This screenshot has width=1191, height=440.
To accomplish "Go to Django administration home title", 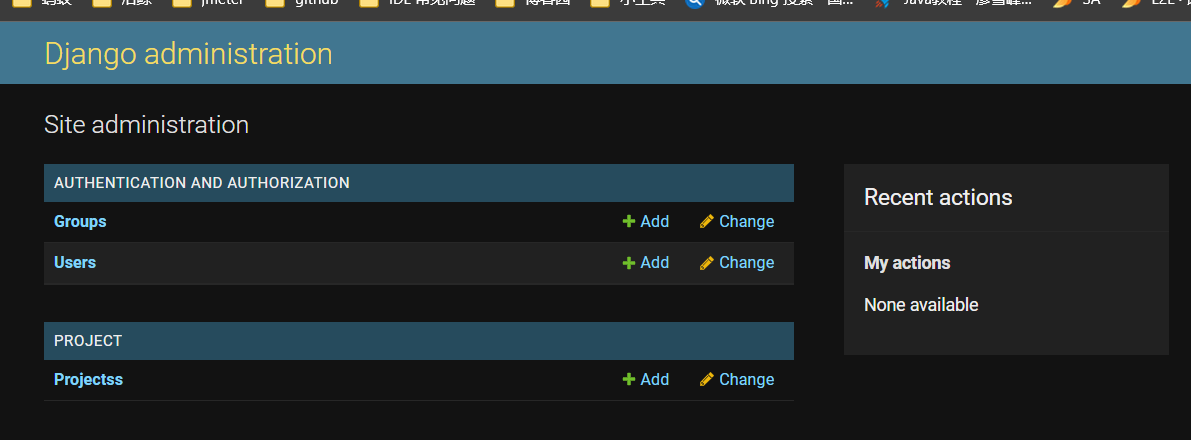I will point(188,54).
